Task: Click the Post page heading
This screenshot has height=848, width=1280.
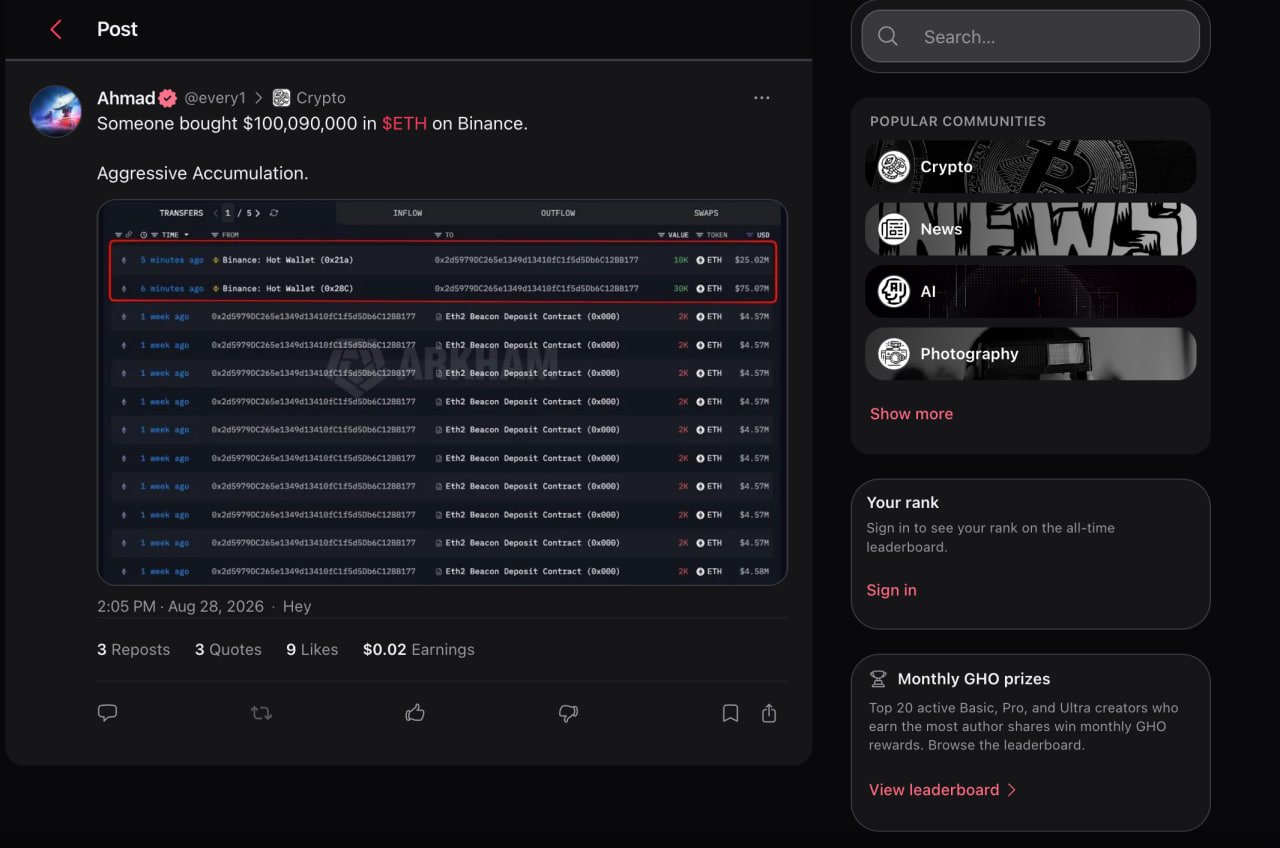Action: (117, 30)
